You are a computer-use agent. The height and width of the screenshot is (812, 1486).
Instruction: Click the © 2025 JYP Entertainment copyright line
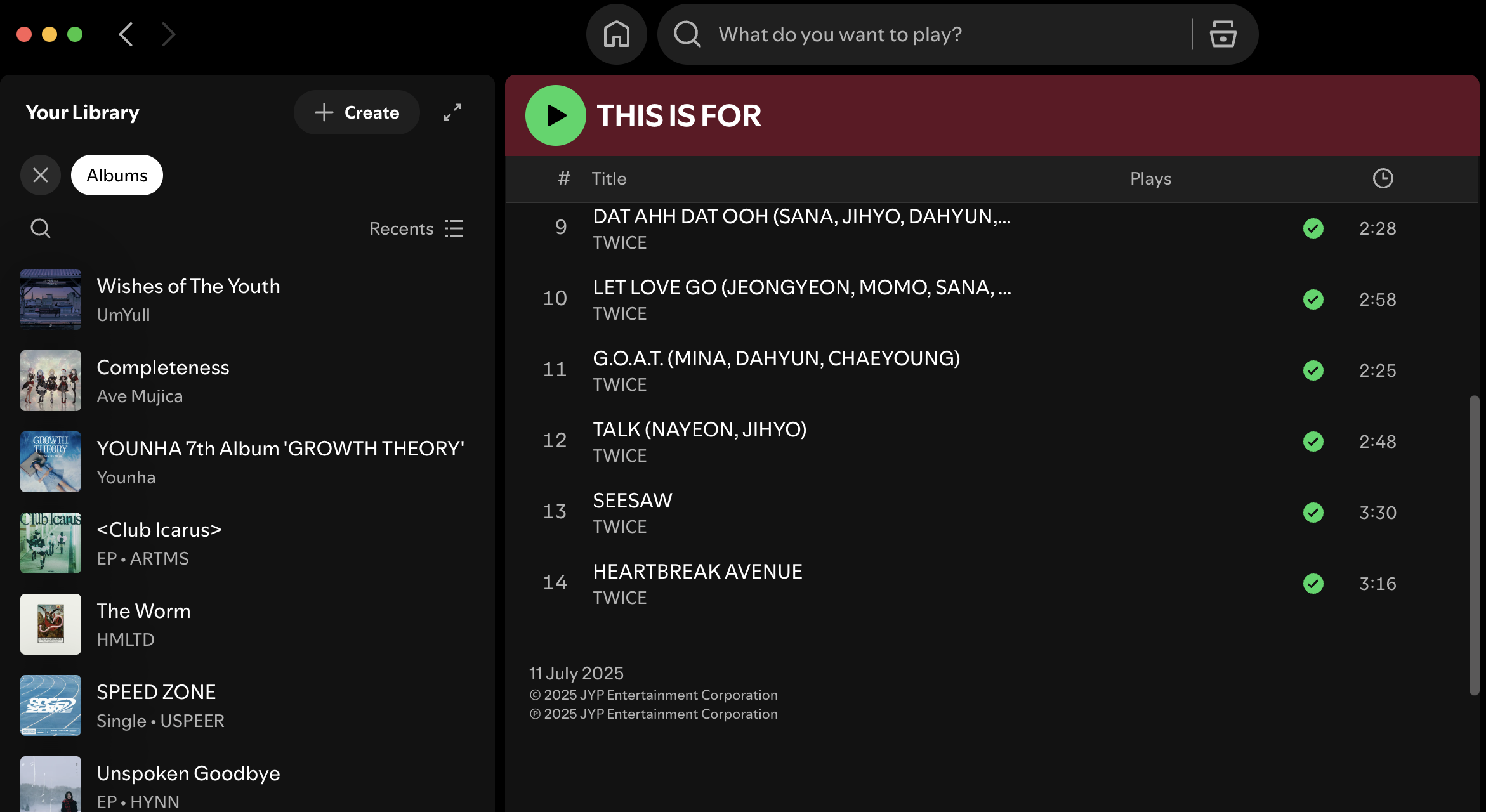pyautogui.click(x=654, y=695)
